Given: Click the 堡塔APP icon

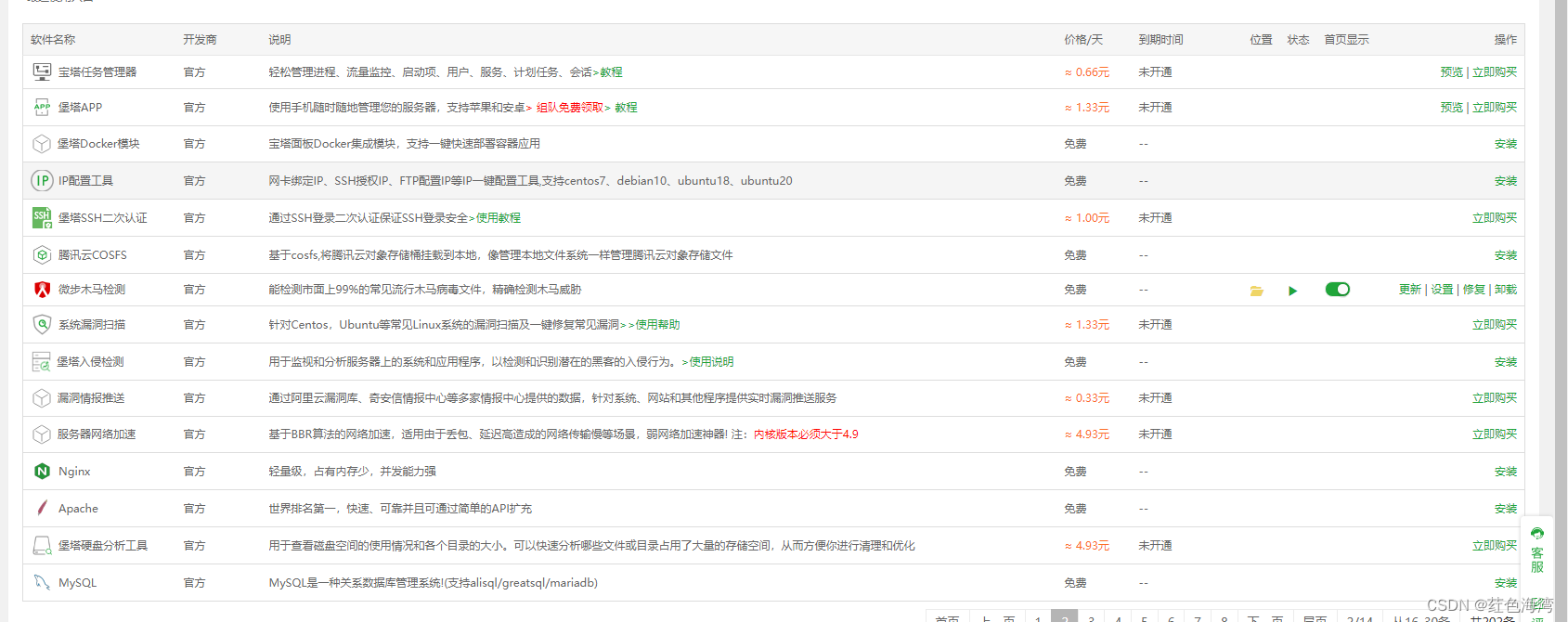Looking at the screenshot, I should pyautogui.click(x=42, y=107).
